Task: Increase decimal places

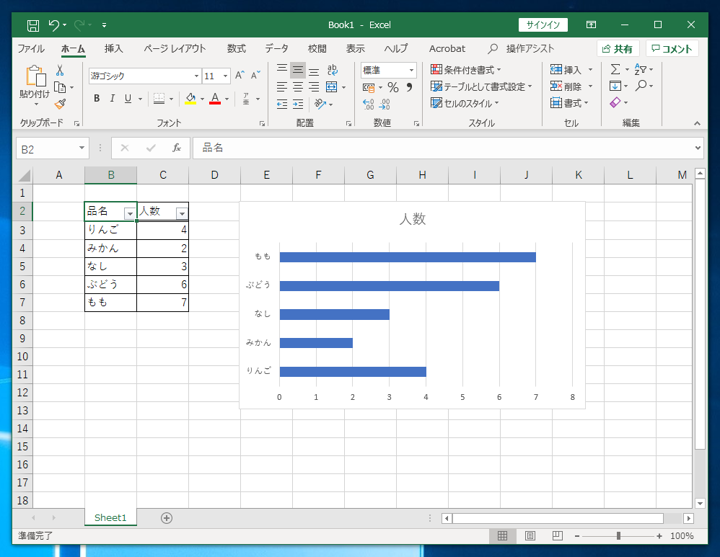Action: click(368, 105)
